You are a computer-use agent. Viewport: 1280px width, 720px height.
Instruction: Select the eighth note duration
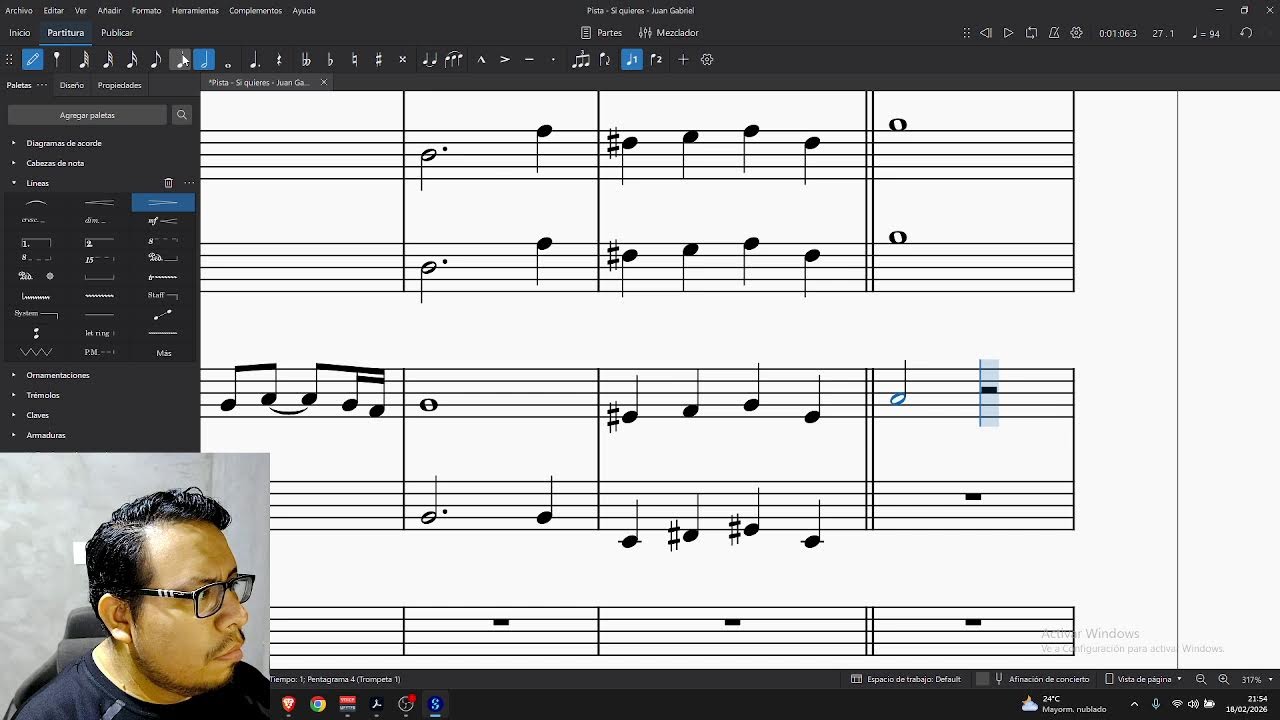[x=156, y=60]
